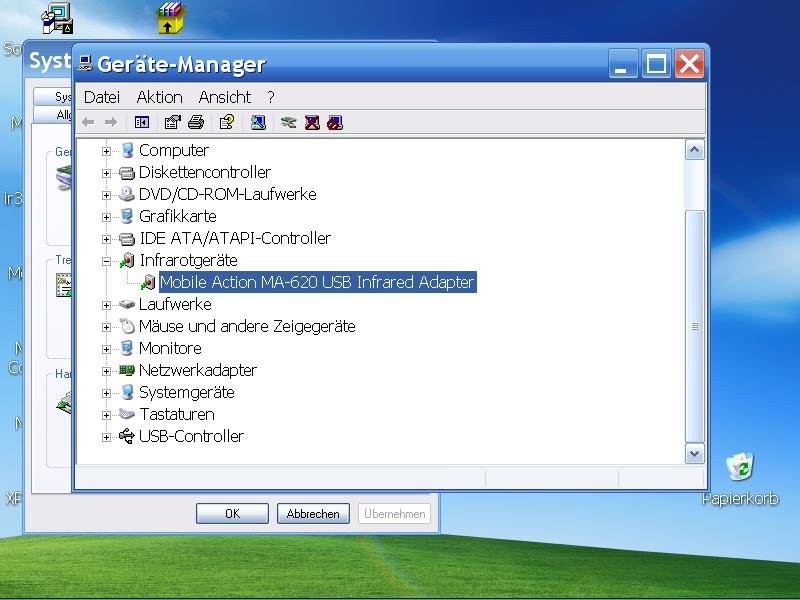
Task: Click the Computer category icon
Action: (x=127, y=151)
